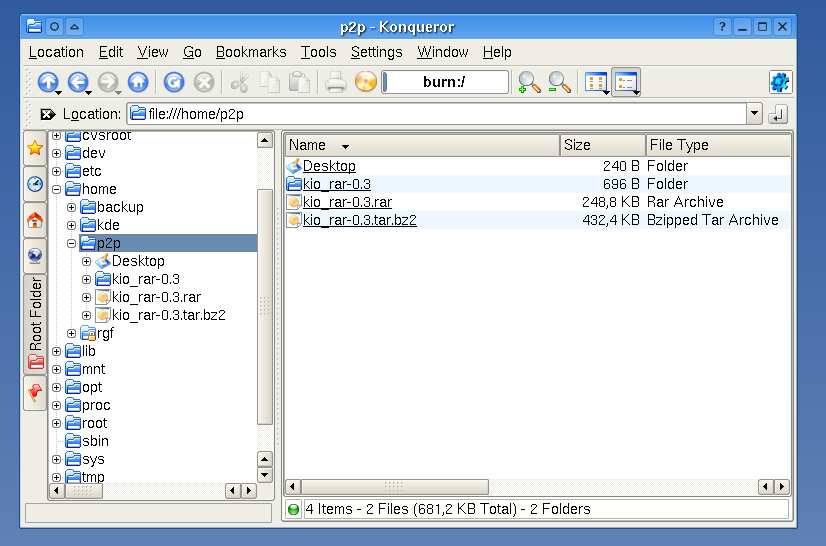Expand the rgf tree node
The width and height of the screenshot is (826, 546).
[x=71, y=333]
